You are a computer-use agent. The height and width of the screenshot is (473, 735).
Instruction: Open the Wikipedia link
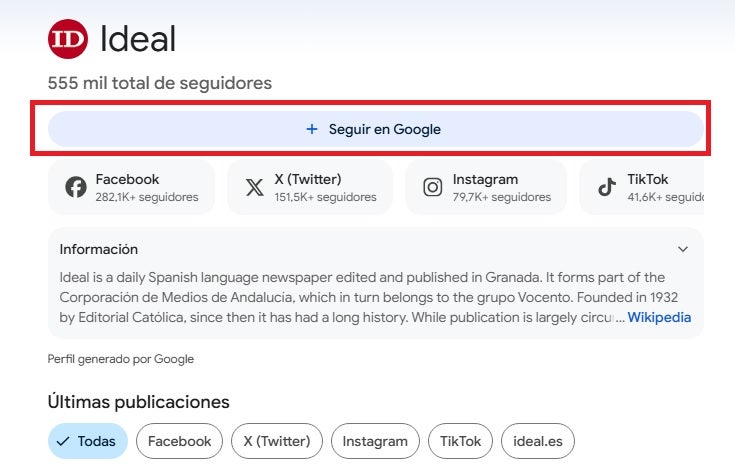(x=659, y=318)
